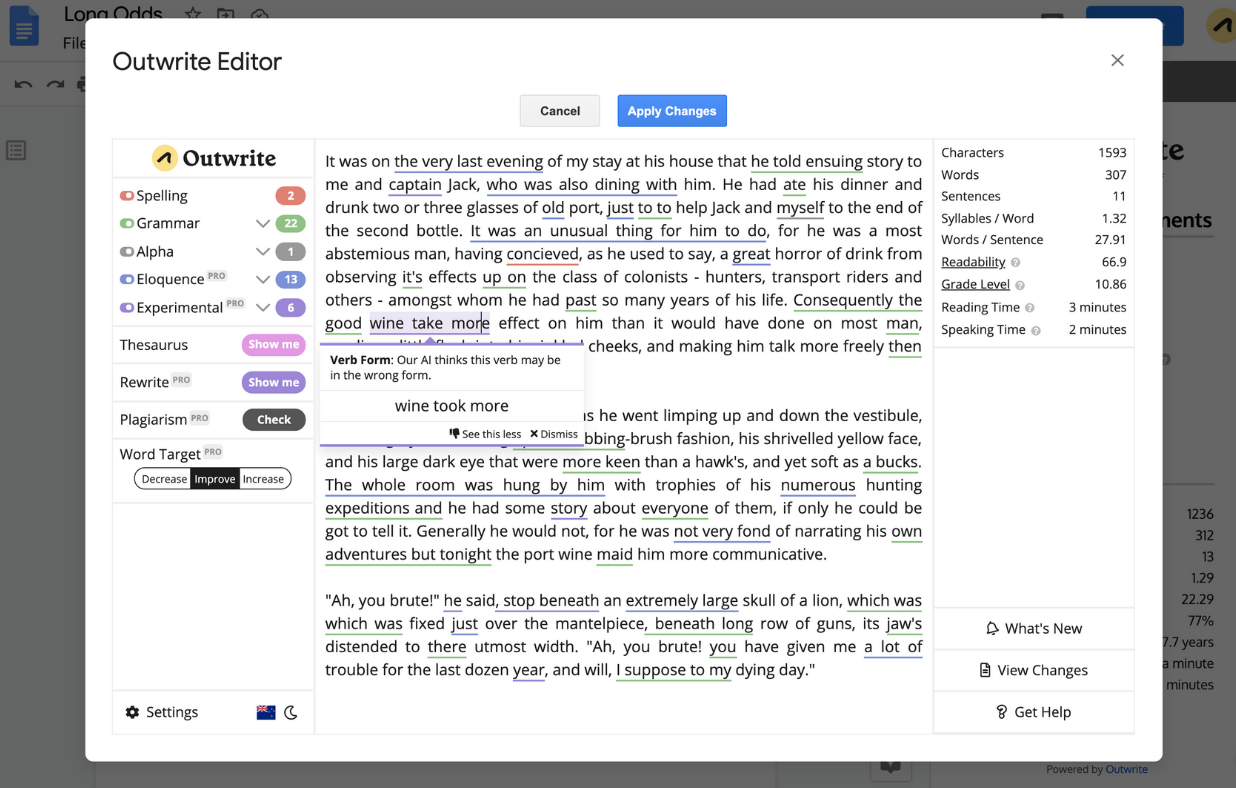Accept the 'wine took more' suggestion

(x=451, y=406)
